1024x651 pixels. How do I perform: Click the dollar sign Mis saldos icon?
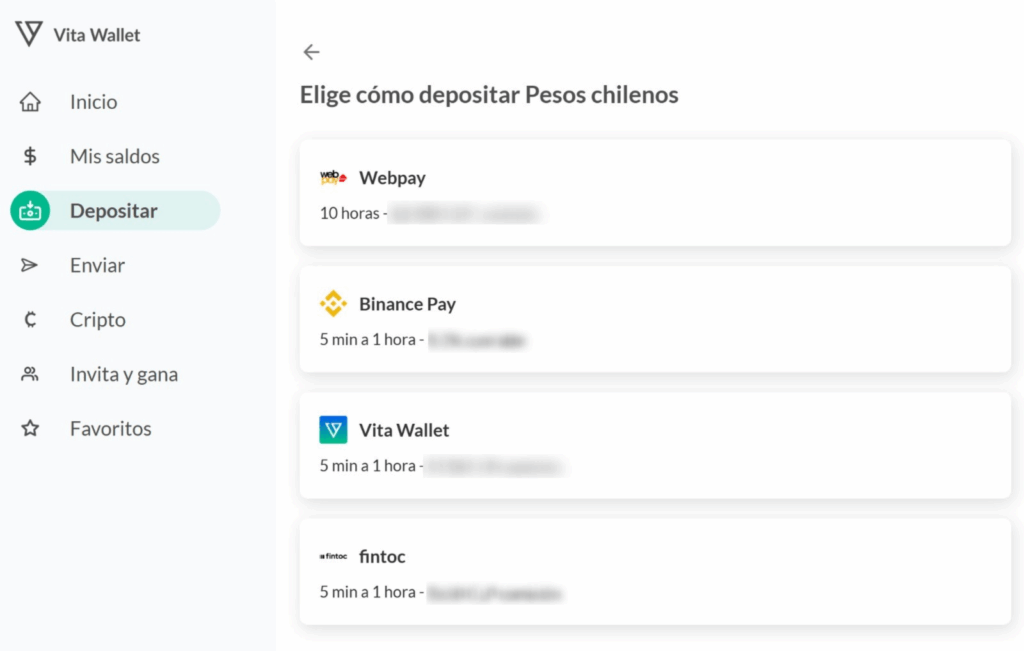pos(30,156)
